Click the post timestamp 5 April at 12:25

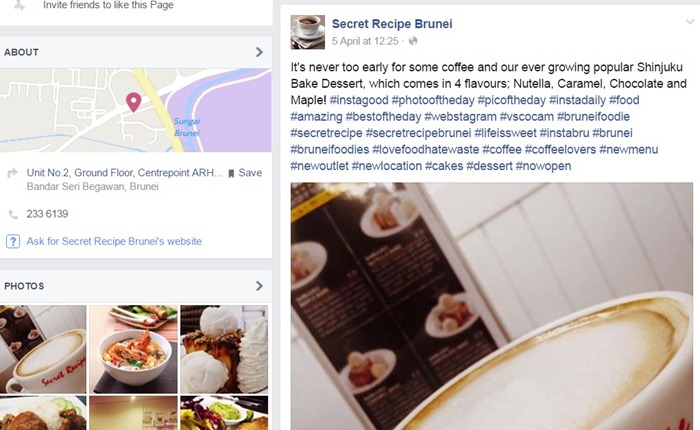click(365, 41)
